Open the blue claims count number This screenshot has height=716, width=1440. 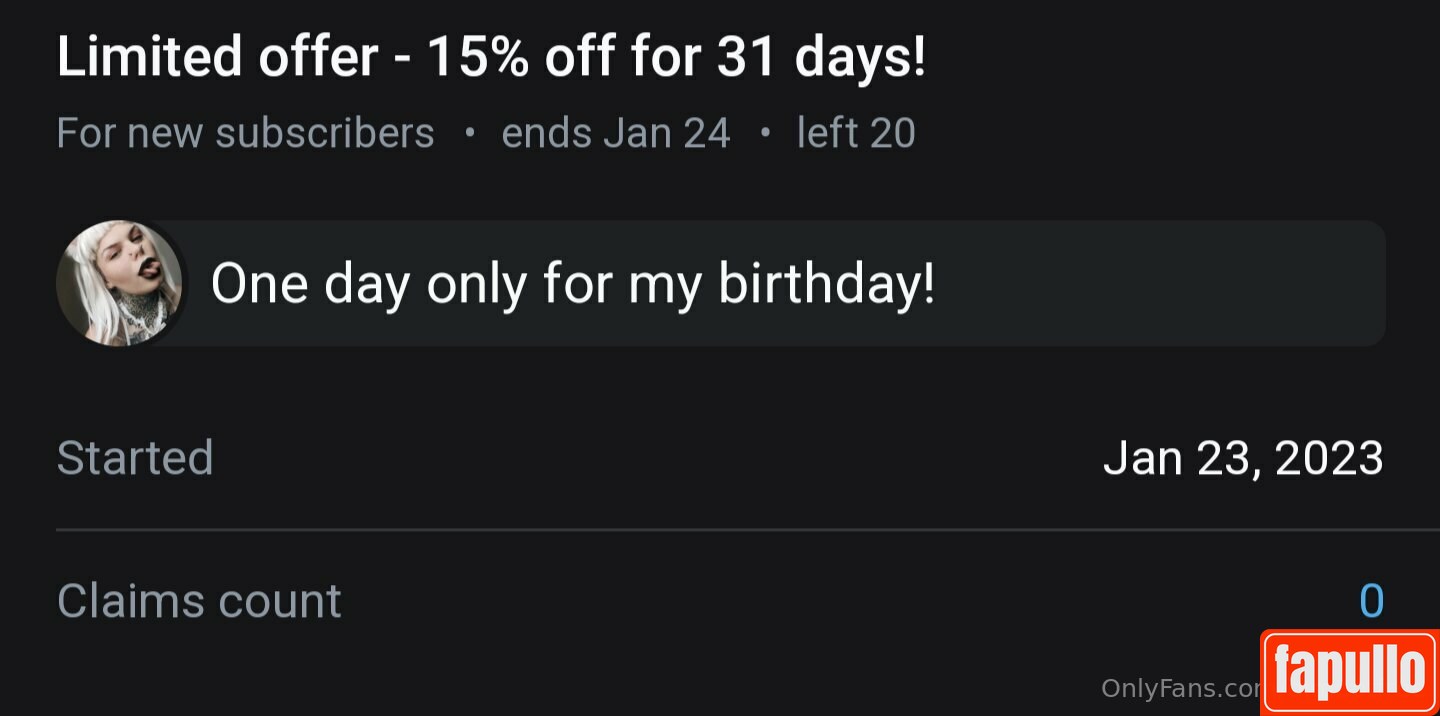click(1371, 601)
